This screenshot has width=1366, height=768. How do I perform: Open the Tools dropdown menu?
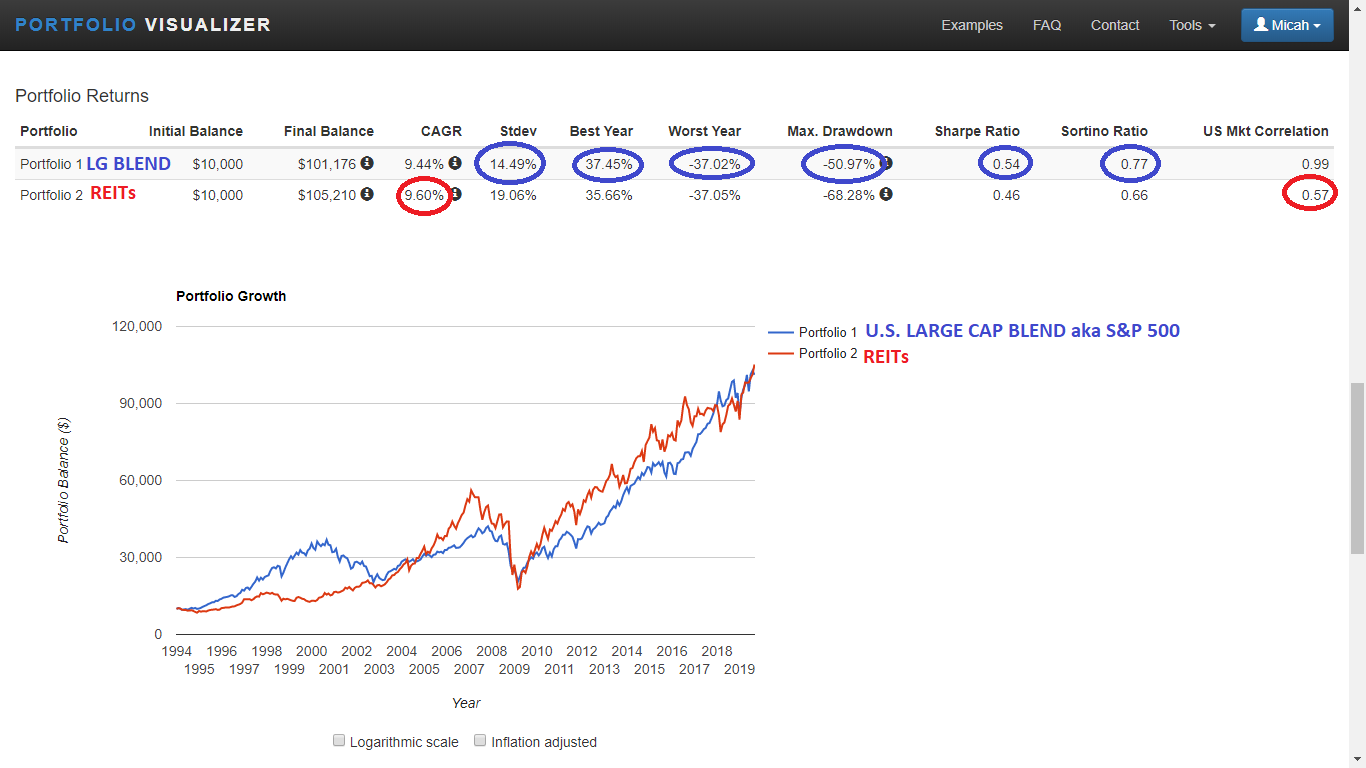point(1192,25)
